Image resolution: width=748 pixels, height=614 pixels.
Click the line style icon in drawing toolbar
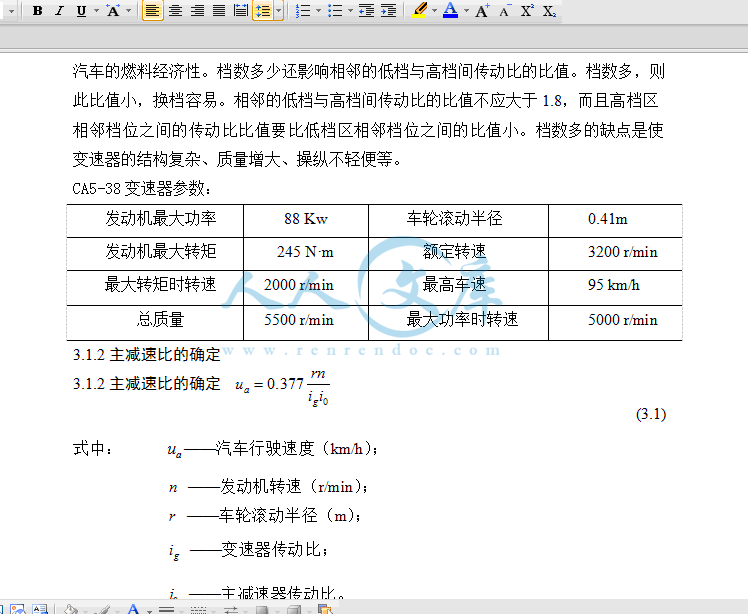[x=166, y=609]
